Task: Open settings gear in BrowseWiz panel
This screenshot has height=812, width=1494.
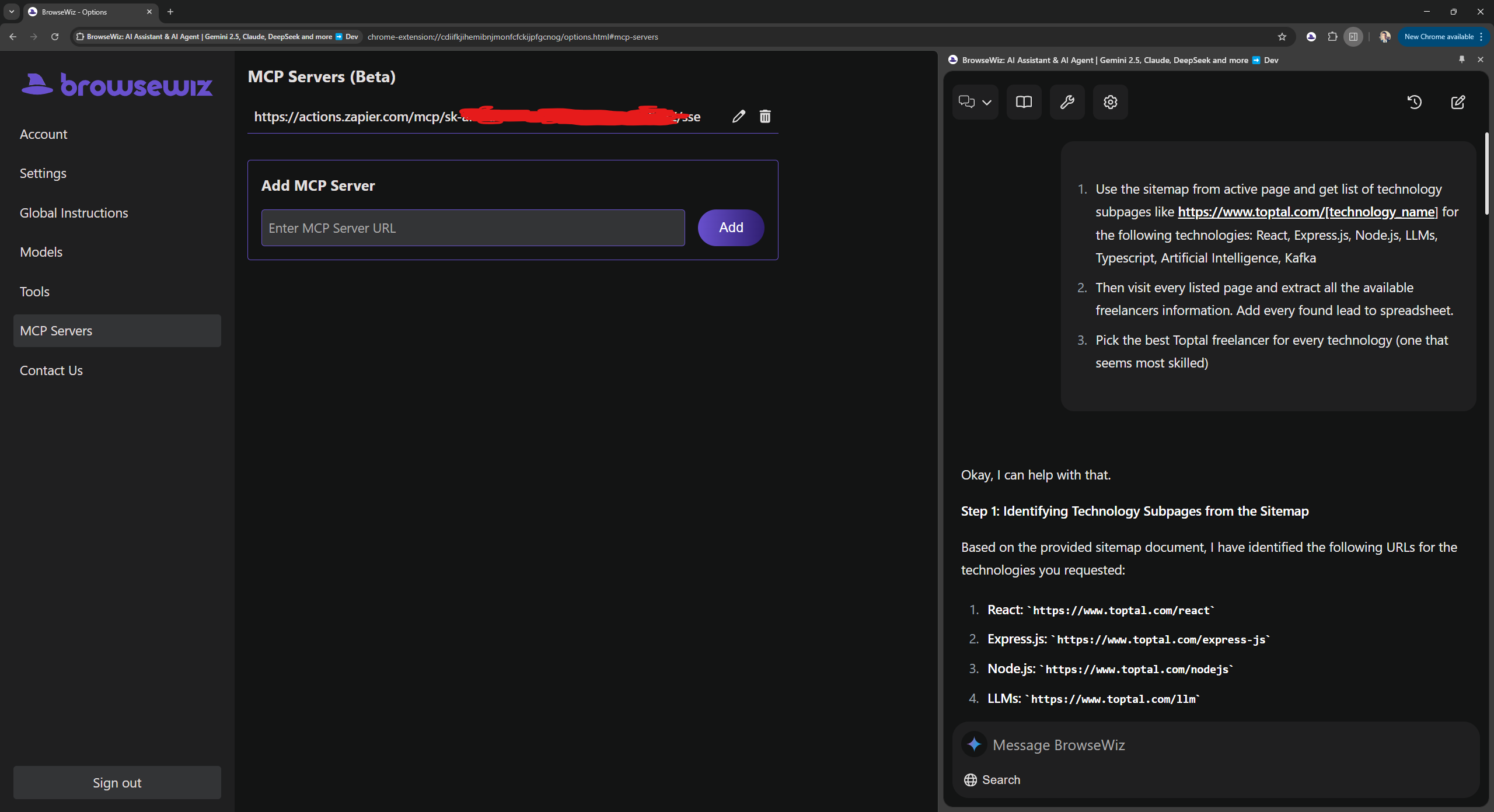Action: tap(1110, 102)
